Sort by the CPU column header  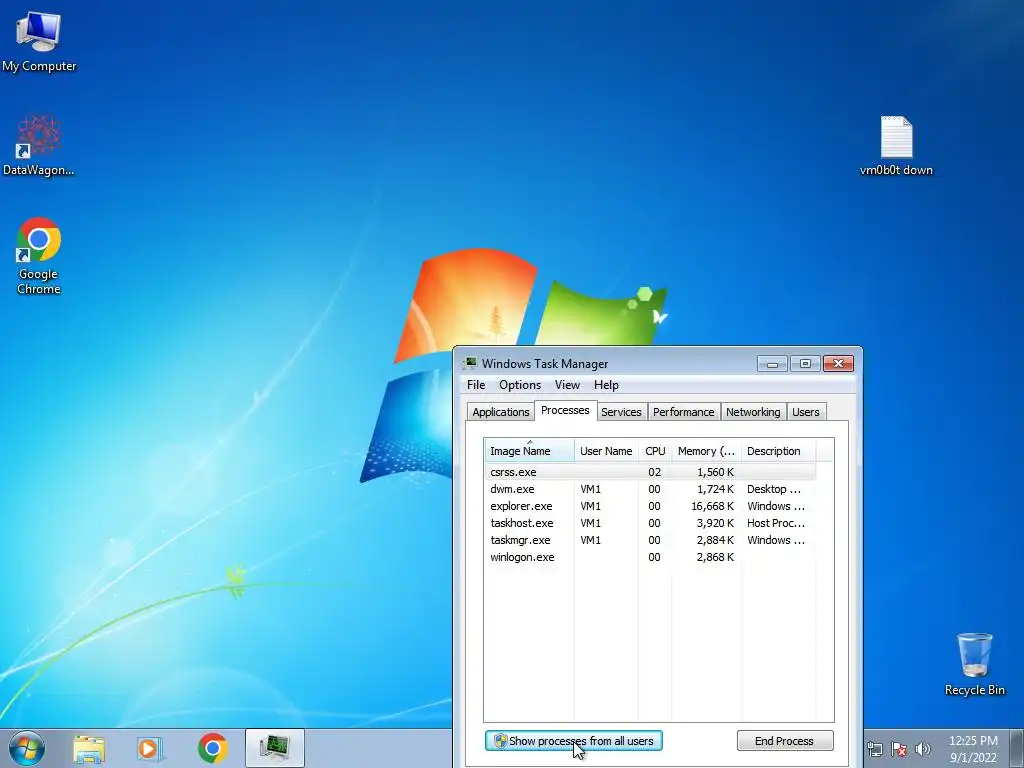tap(655, 451)
